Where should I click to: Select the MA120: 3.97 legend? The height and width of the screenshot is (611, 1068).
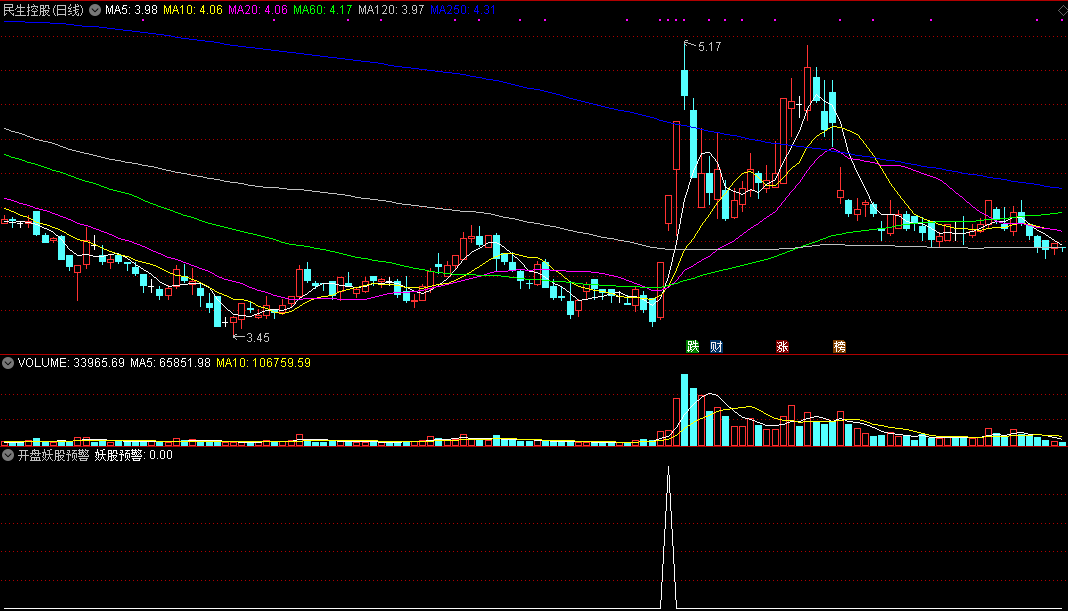tap(391, 10)
